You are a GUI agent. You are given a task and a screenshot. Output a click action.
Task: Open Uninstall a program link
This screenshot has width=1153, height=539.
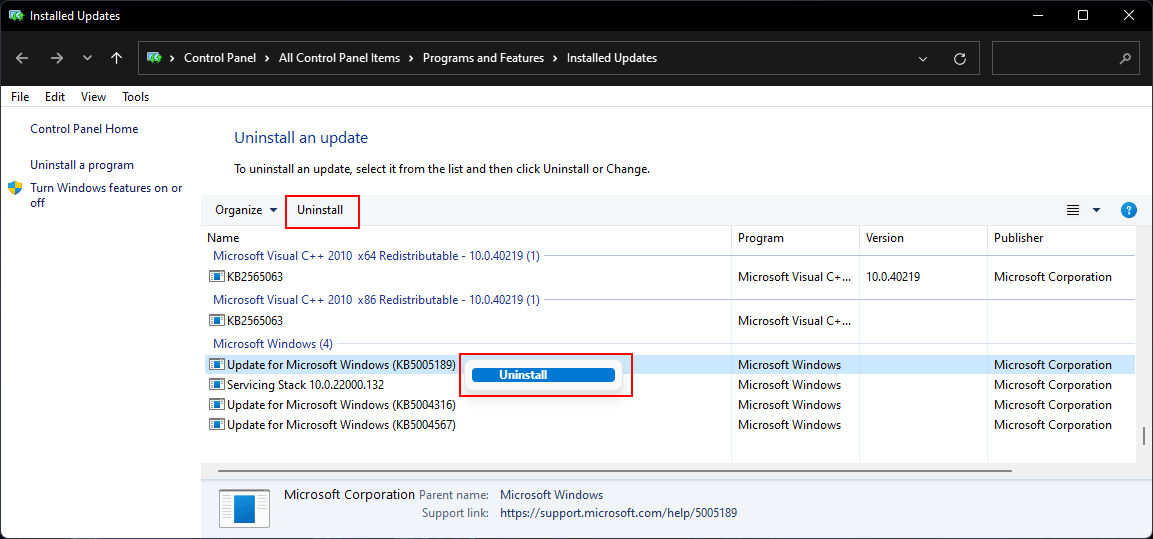[x=82, y=165]
